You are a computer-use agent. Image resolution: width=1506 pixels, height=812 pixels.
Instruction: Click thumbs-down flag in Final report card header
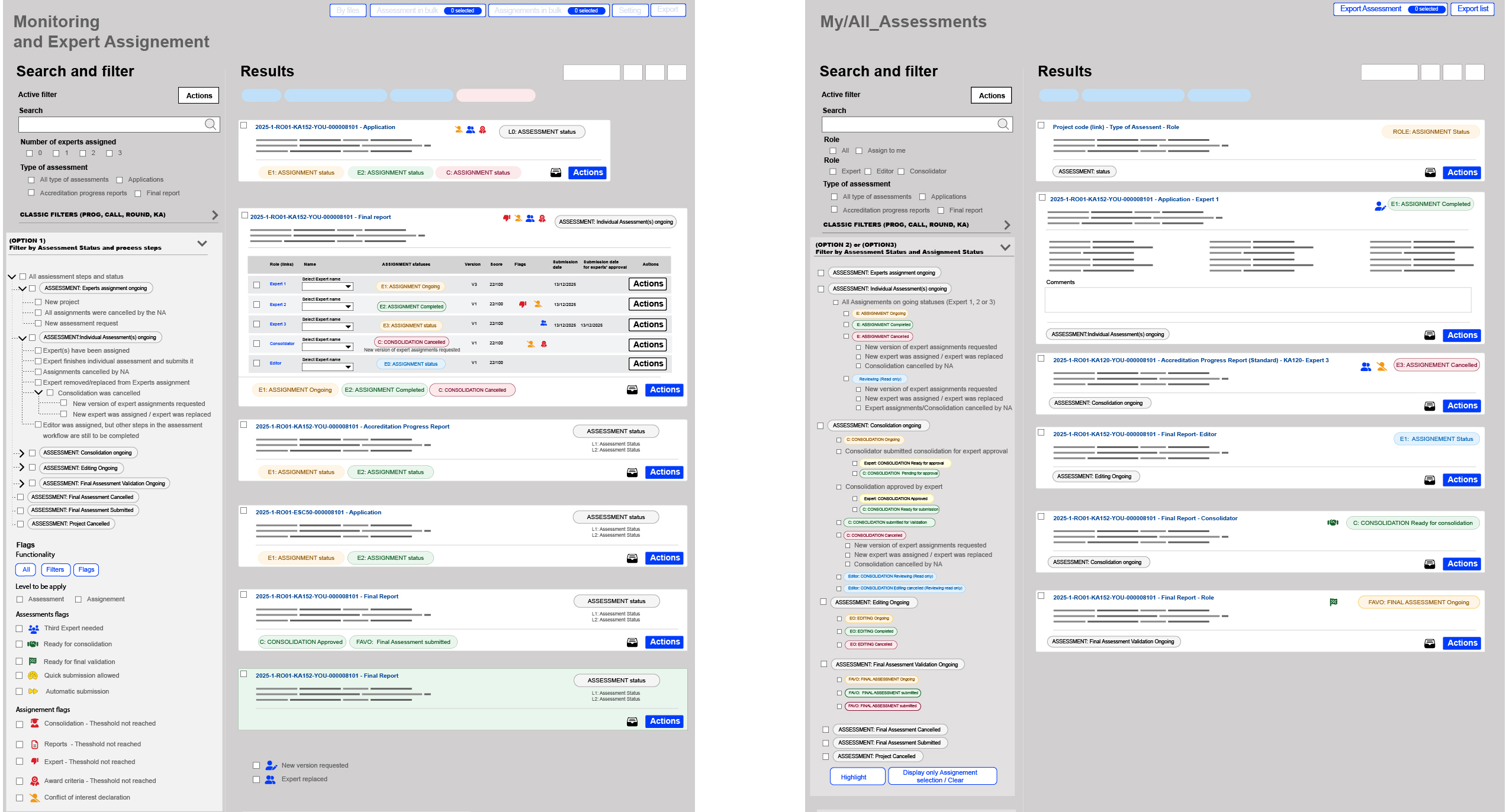507,218
